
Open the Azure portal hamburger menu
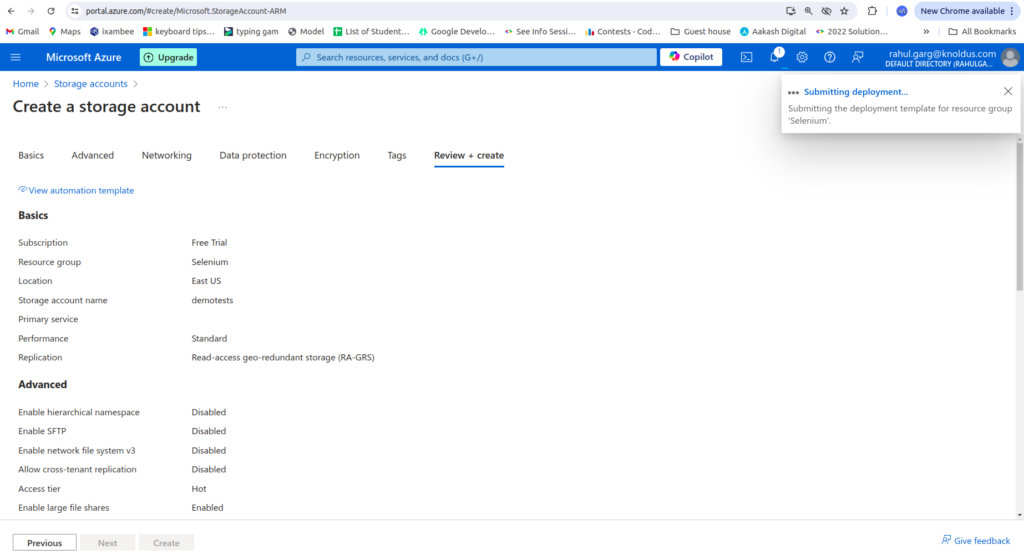15,57
